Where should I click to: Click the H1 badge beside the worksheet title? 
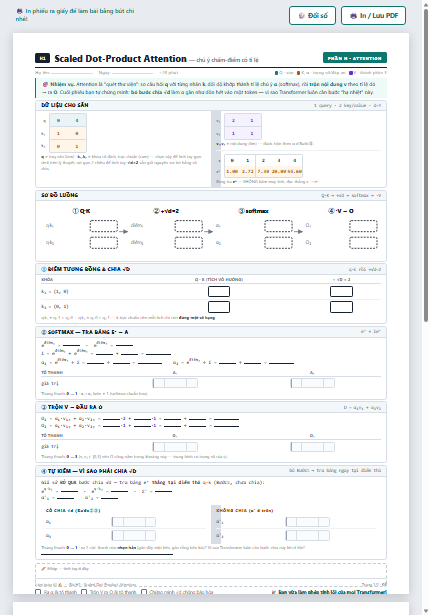[42, 58]
